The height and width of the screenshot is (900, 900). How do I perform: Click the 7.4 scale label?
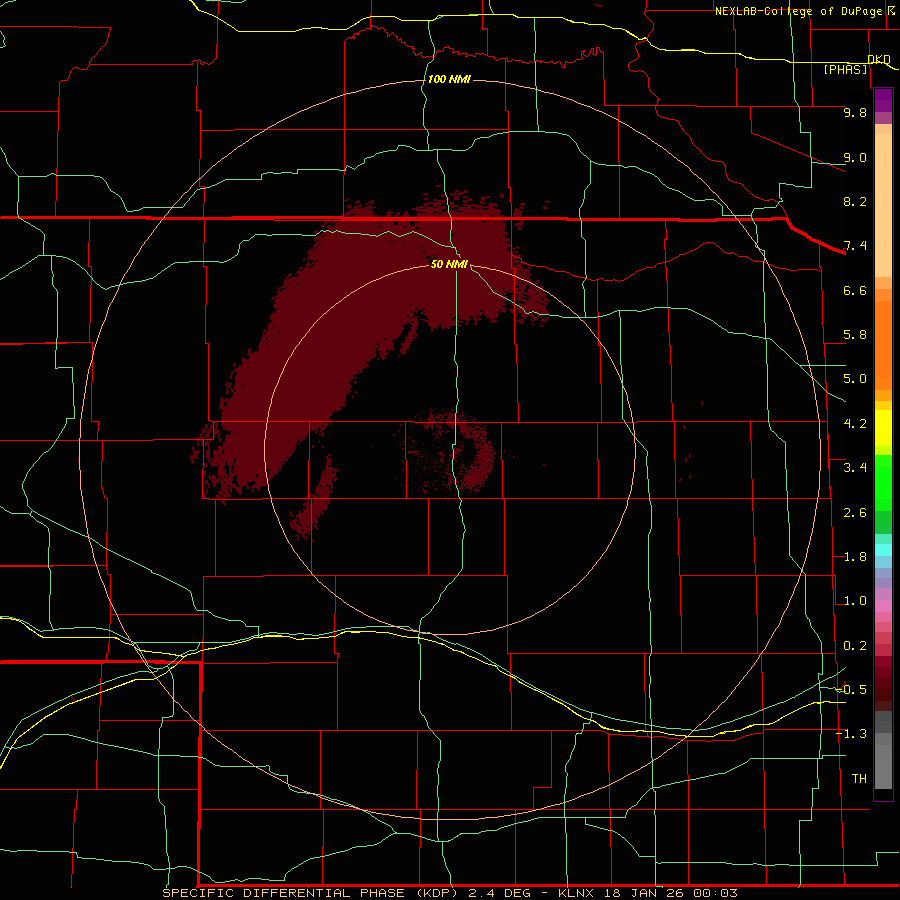click(855, 246)
